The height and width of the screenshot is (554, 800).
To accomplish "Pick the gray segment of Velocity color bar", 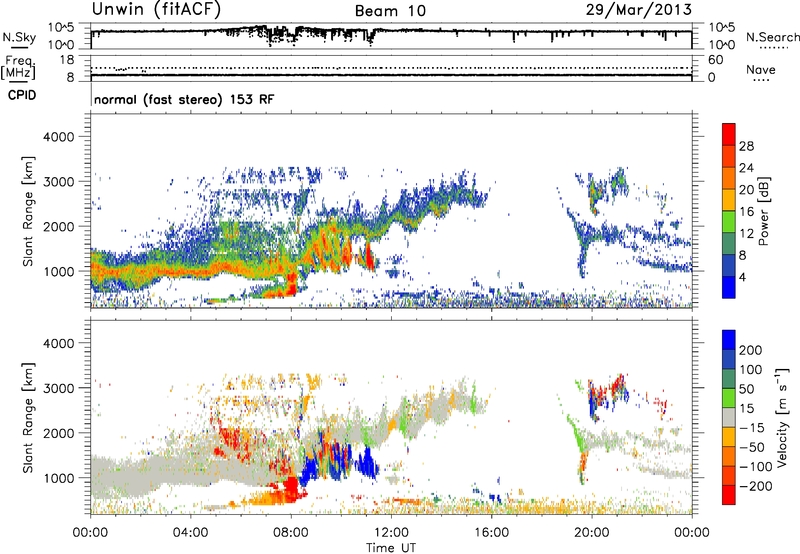I will pyautogui.click(x=729, y=417).
